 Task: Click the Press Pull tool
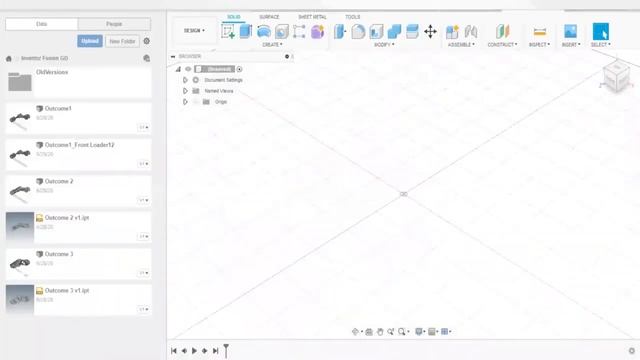coord(340,31)
